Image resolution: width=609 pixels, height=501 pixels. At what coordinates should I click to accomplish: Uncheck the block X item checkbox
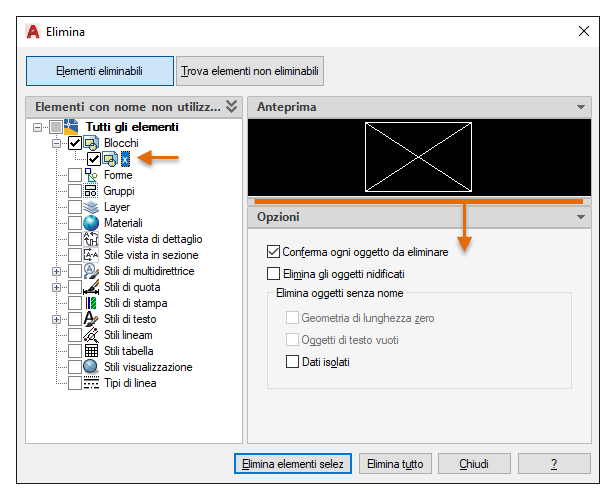click(94, 159)
